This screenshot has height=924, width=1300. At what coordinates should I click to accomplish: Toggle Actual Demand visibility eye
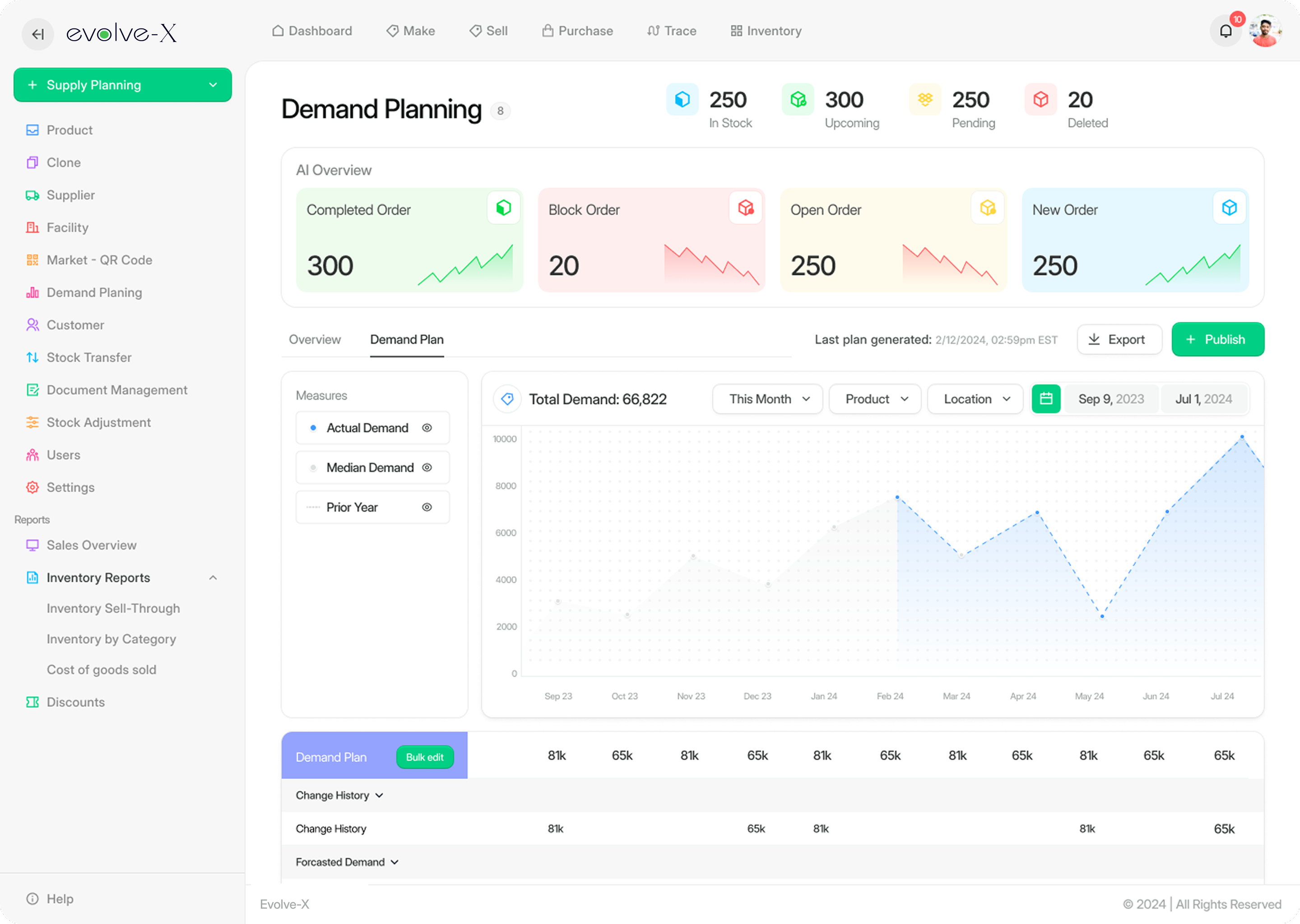pos(427,428)
